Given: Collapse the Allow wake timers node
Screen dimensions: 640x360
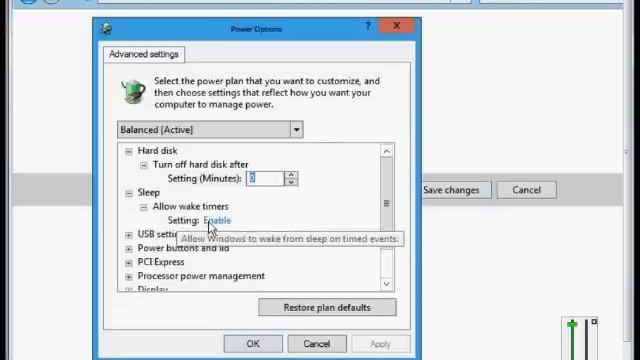Looking at the screenshot, I should pos(144,207).
